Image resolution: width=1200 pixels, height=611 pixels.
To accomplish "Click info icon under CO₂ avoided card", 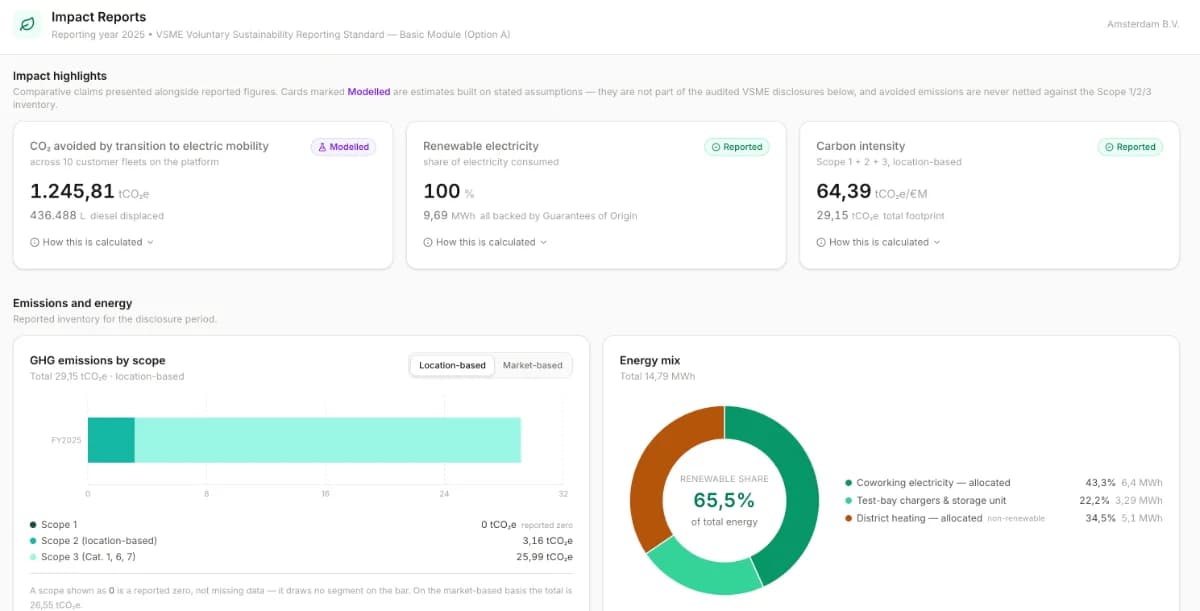I will 35,242.
